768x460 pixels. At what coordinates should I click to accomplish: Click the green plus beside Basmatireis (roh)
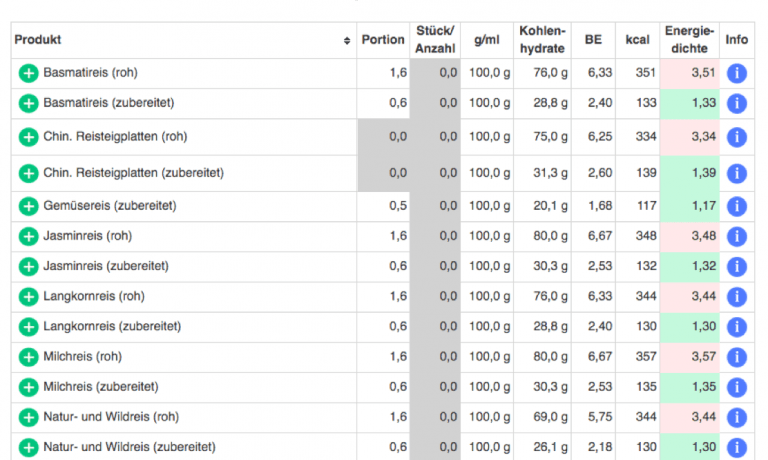(28, 74)
